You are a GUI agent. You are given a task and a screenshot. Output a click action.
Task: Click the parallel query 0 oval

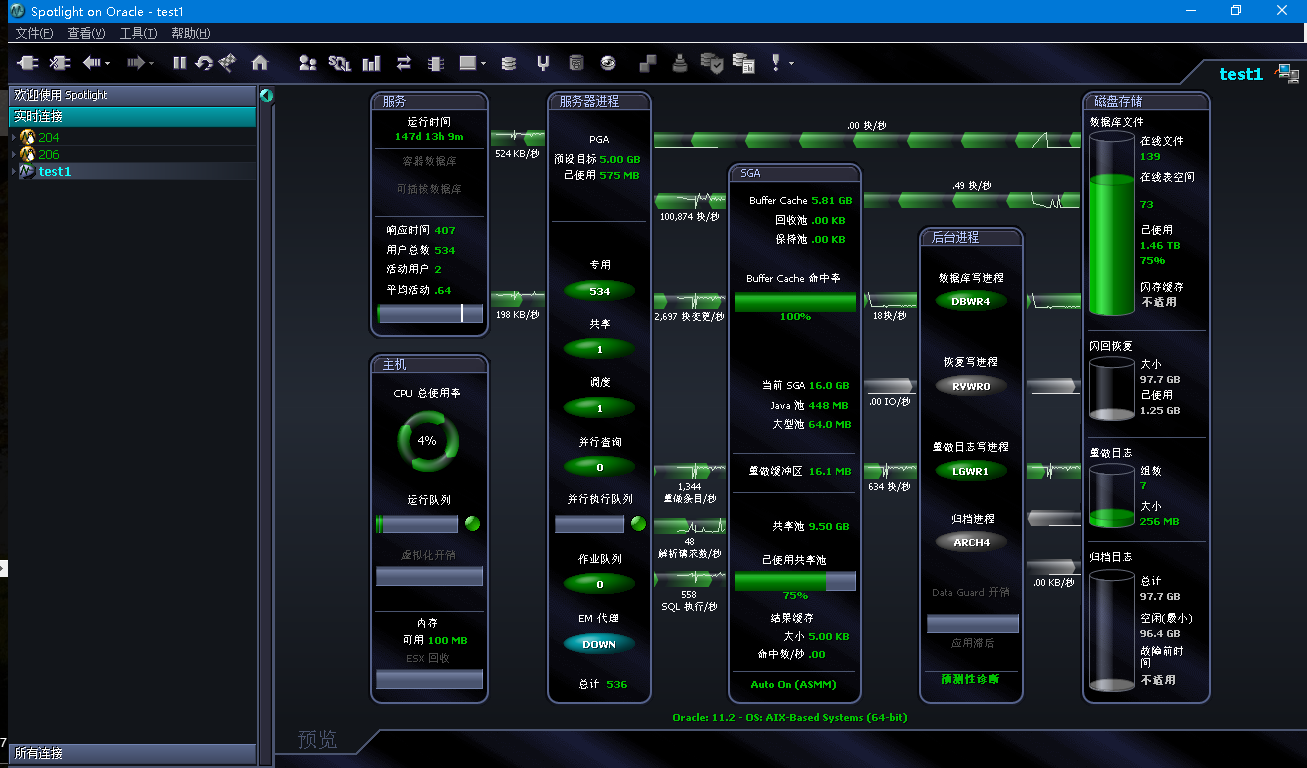[599, 467]
